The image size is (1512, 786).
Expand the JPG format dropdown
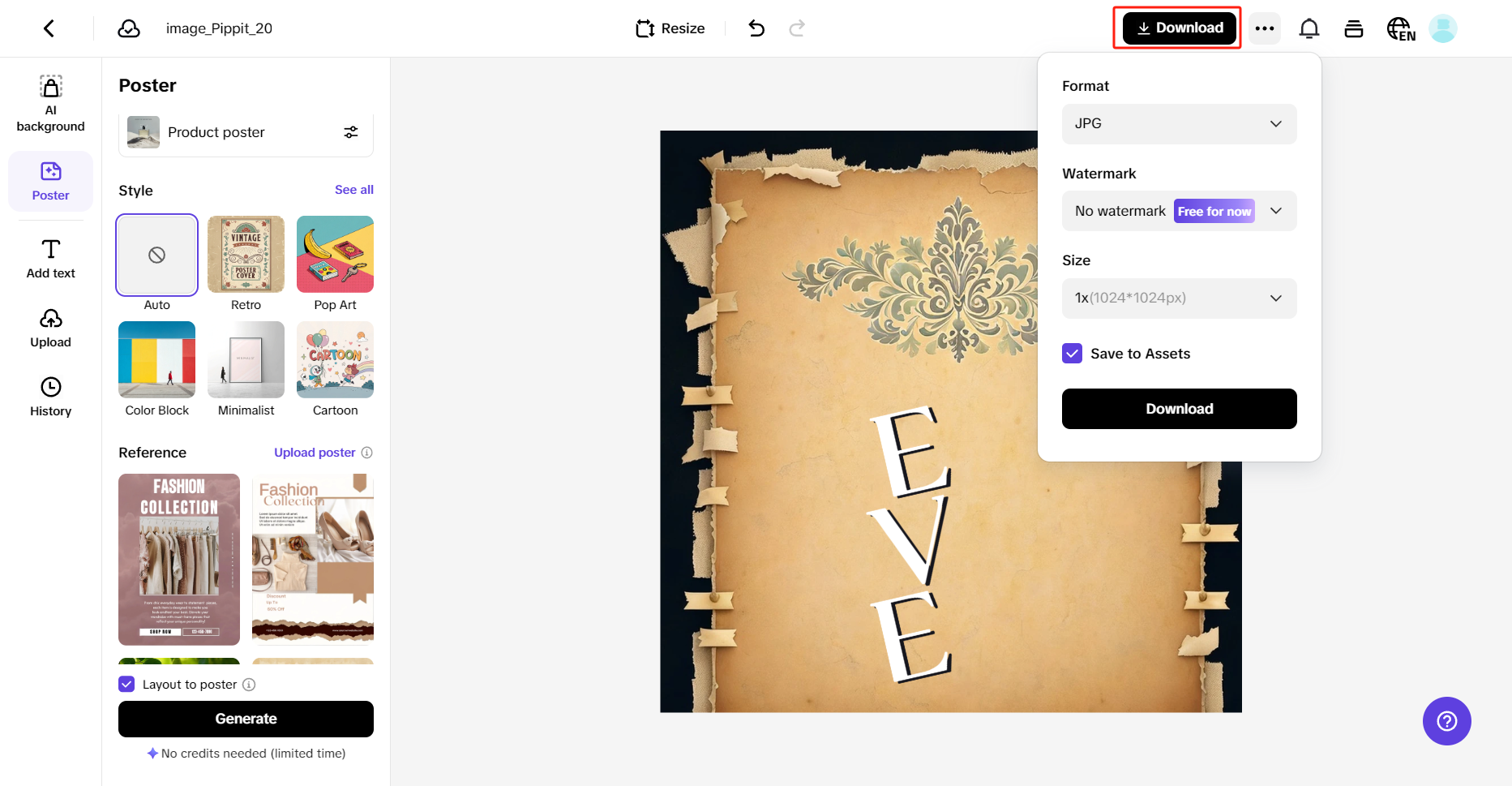1180,124
